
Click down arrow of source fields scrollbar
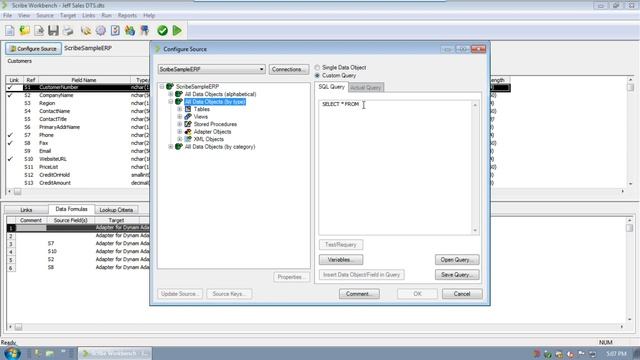tap(631, 184)
